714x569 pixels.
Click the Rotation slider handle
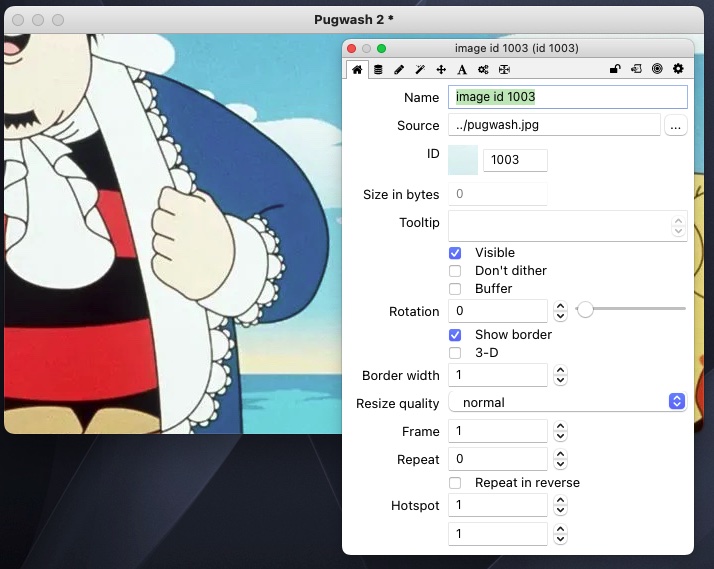pyautogui.click(x=586, y=310)
